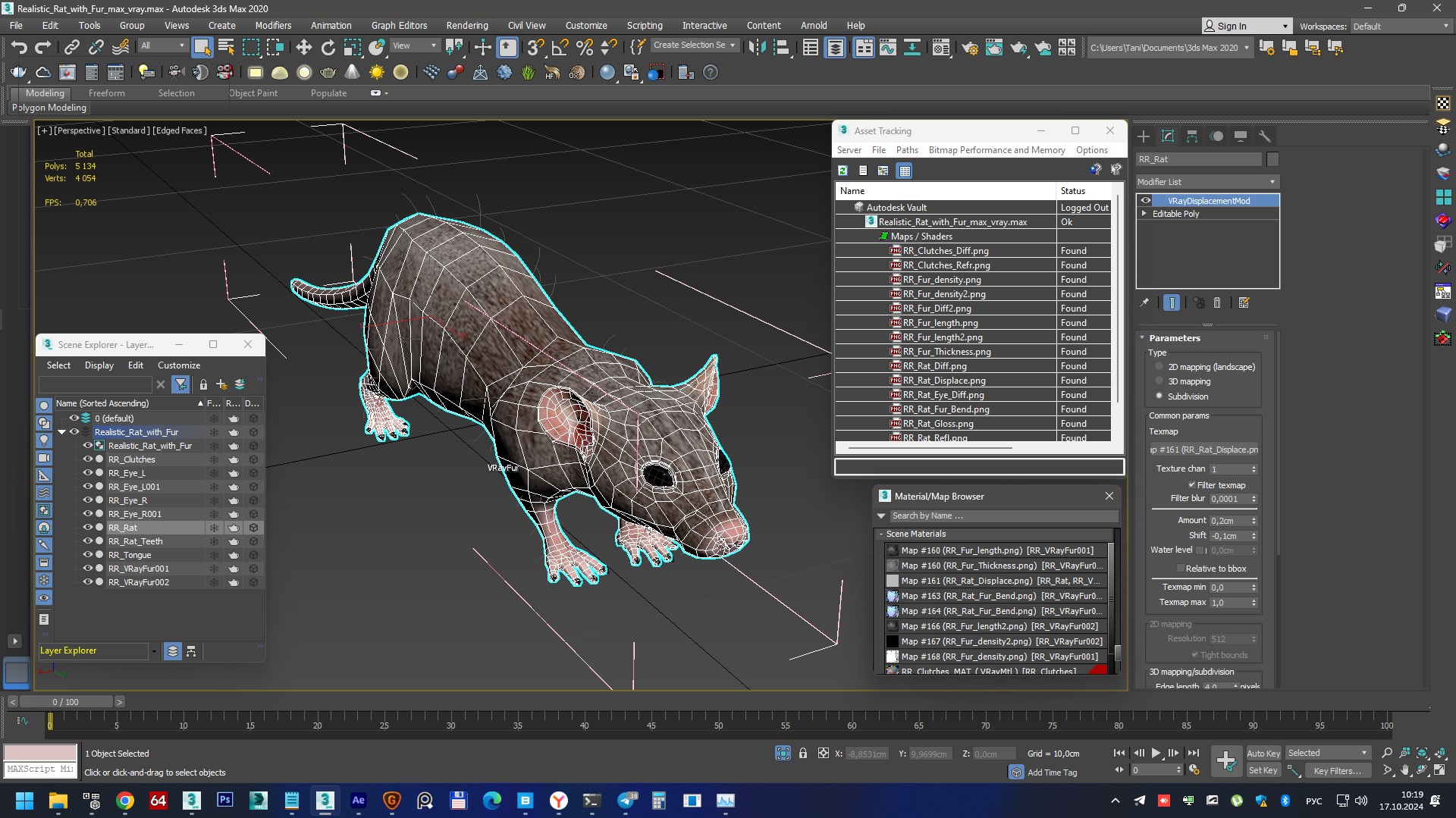Click the Auto Key button
Viewport: 1456px width, 818px height.
1263,754
